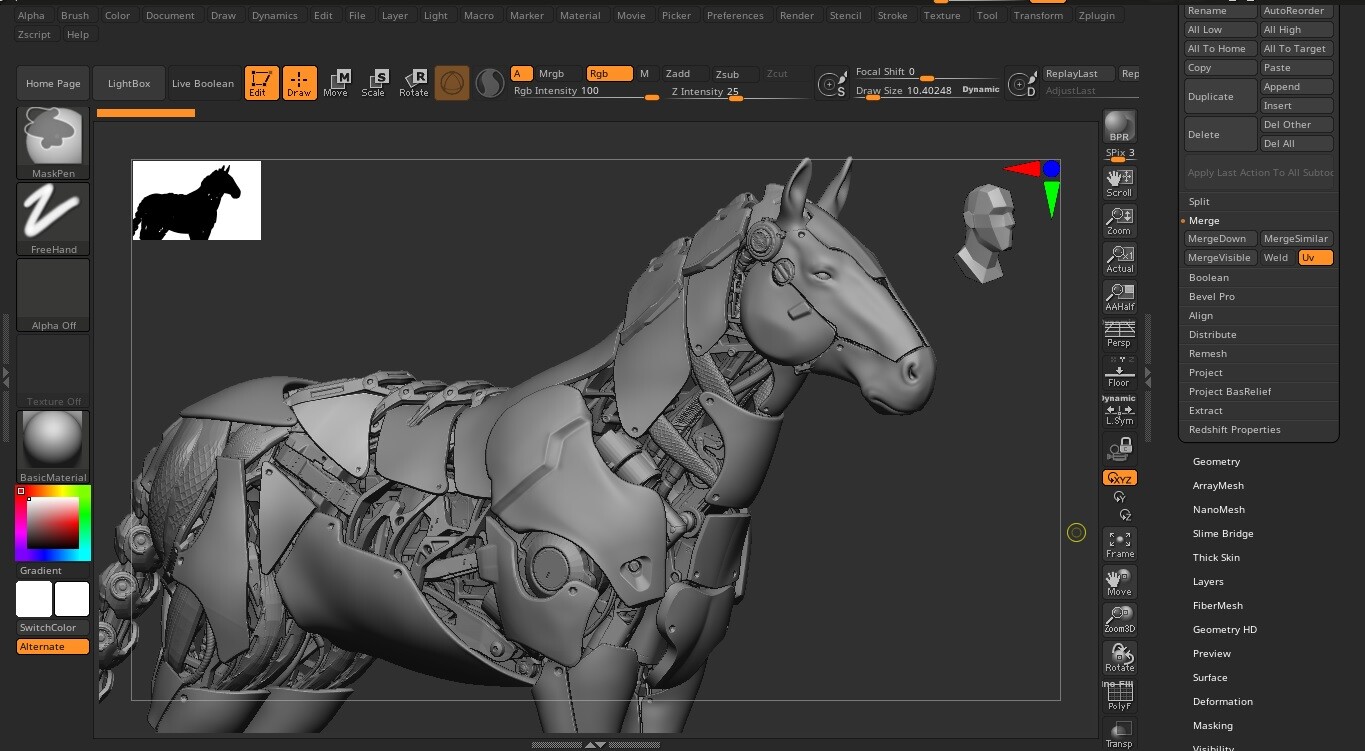1365x751 pixels.
Task: Click the horse silhouette thumbnail
Action: coord(196,200)
